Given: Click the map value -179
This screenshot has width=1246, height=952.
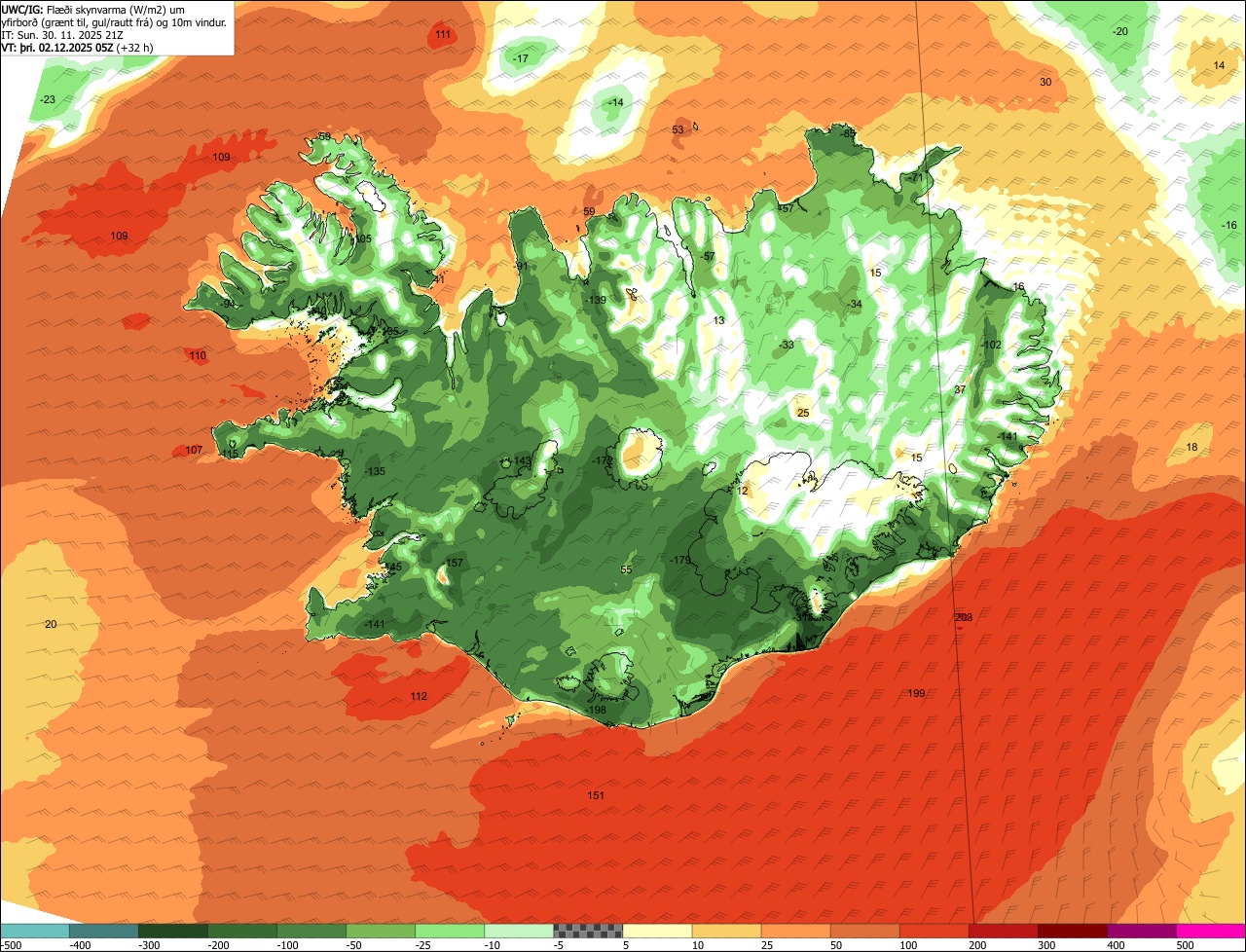Looking at the screenshot, I should coord(680,559).
